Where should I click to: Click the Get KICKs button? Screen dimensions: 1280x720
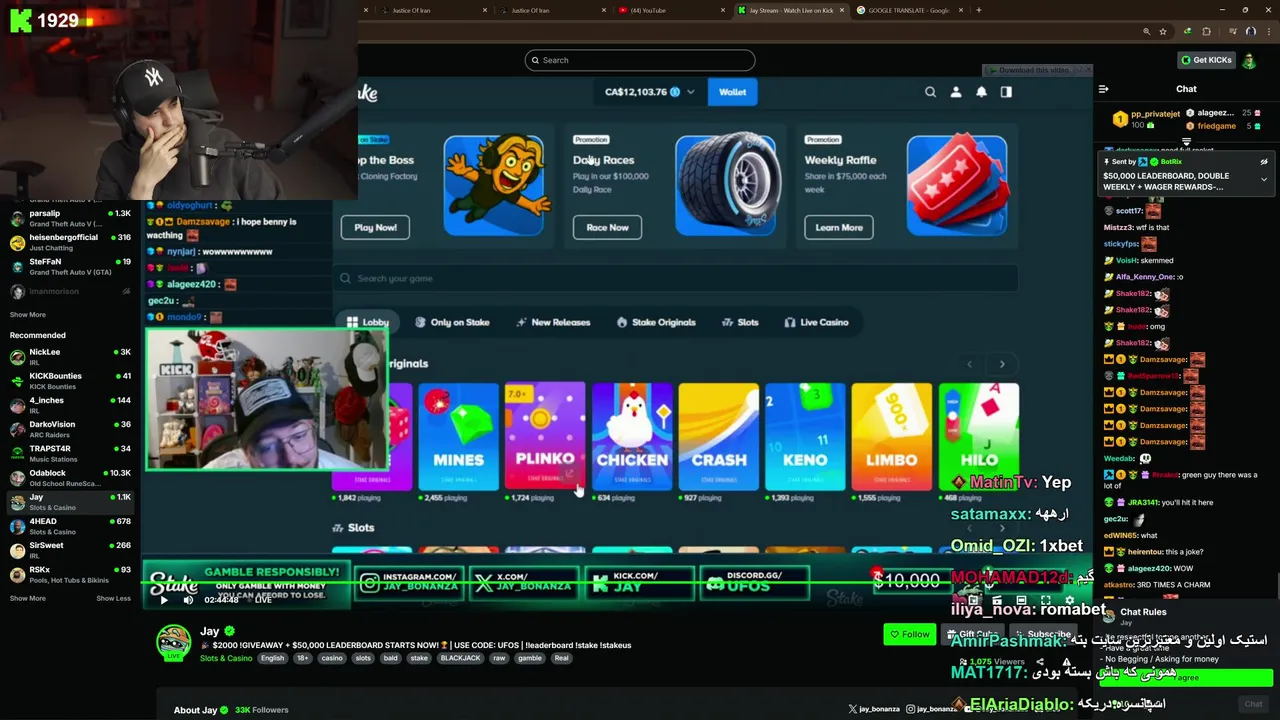1206,60
